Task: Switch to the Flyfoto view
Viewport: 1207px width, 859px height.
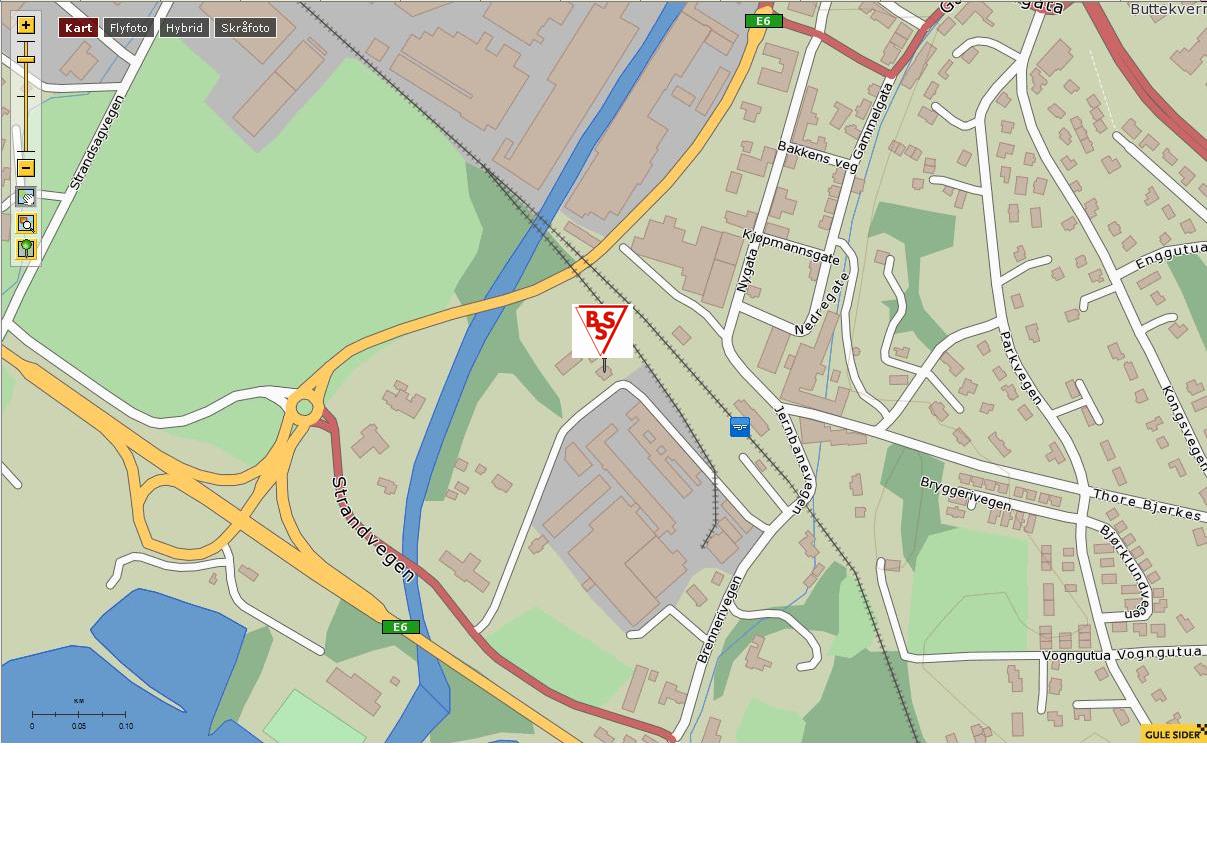Action: [x=128, y=28]
